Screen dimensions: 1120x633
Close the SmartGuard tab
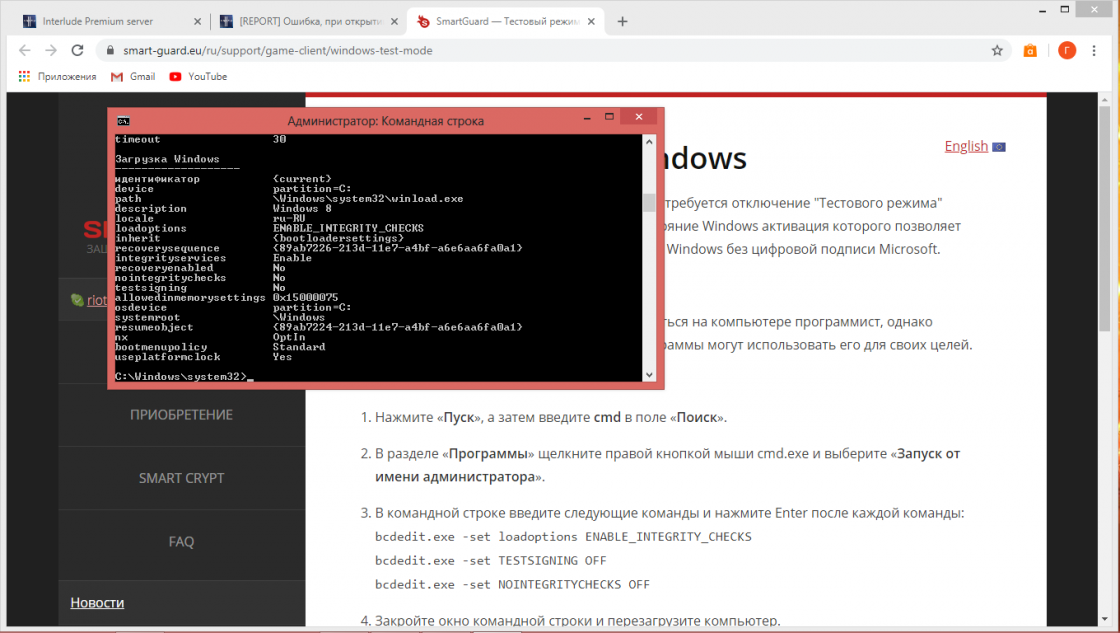pyautogui.click(x=592, y=21)
